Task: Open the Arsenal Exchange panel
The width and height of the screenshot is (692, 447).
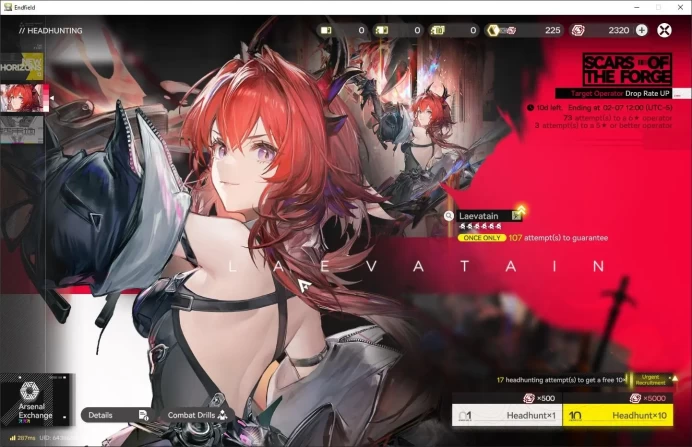Action: (35, 400)
